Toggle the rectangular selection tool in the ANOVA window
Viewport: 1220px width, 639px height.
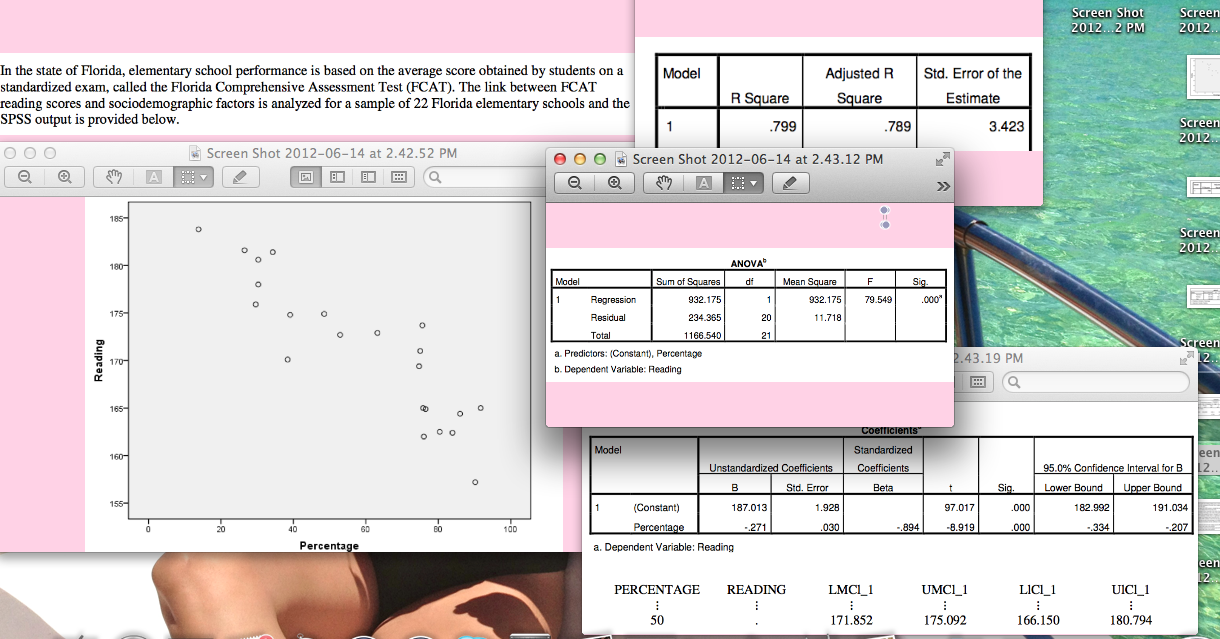click(737, 182)
